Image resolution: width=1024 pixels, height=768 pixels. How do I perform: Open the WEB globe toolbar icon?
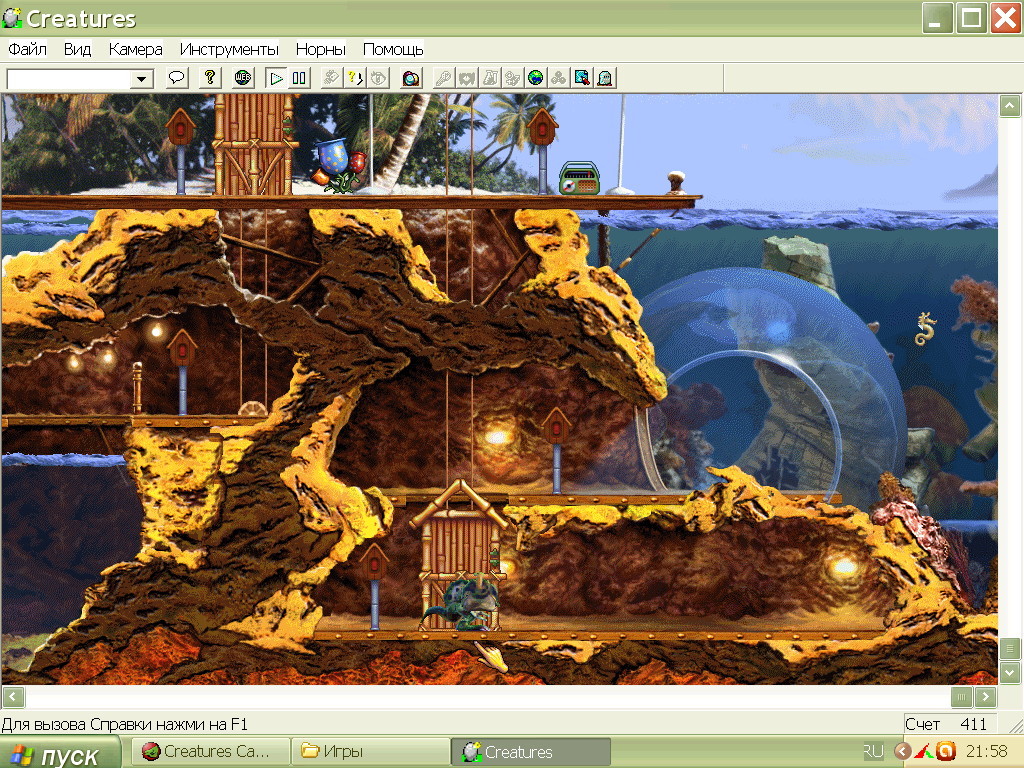(243, 78)
